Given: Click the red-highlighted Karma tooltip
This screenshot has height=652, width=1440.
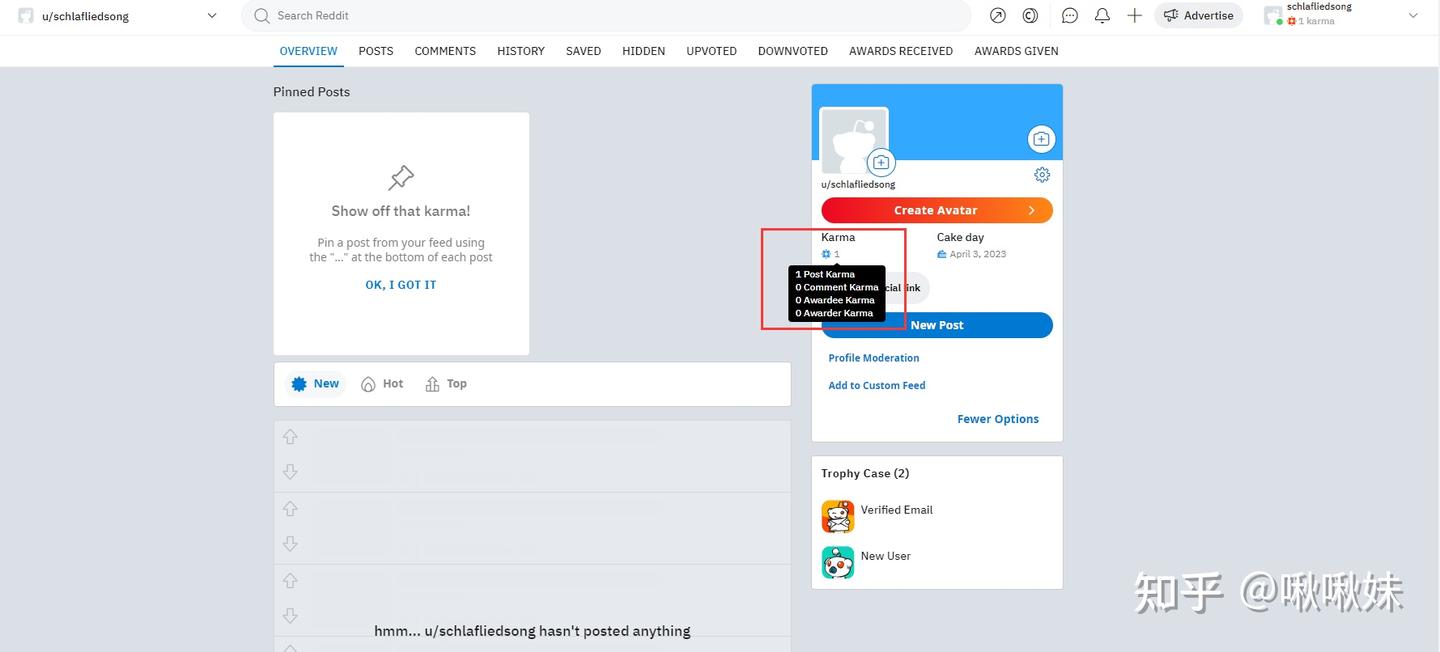Looking at the screenshot, I should (x=836, y=293).
